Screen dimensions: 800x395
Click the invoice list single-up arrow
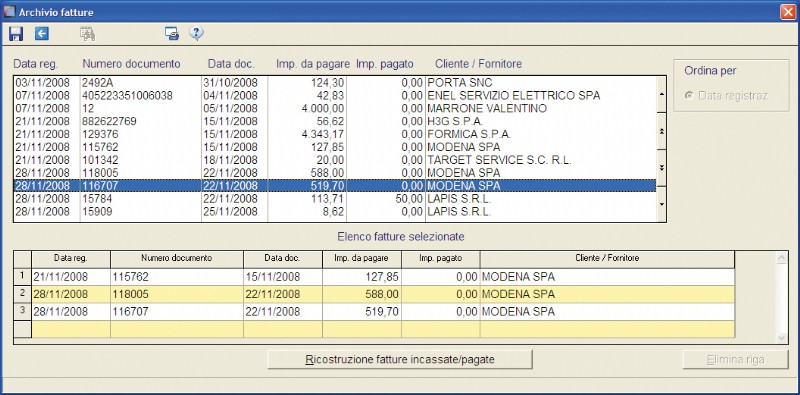tap(662, 94)
